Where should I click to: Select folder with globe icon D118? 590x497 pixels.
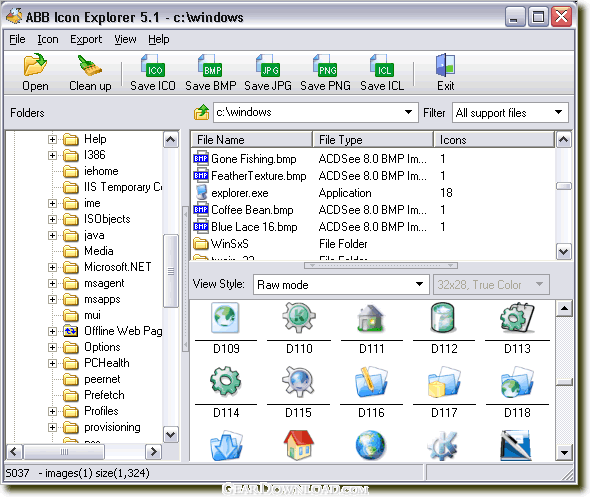pyautogui.click(x=517, y=381)
